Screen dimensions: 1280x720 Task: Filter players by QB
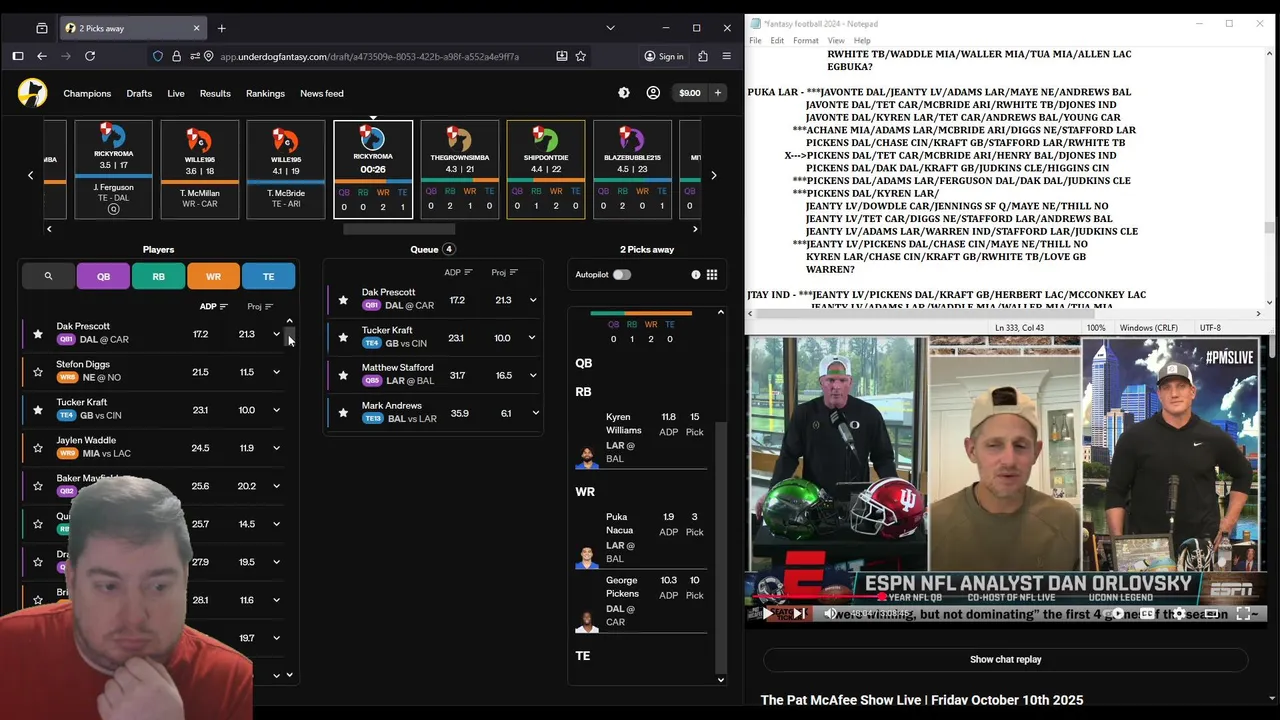(x=103, y=276)
